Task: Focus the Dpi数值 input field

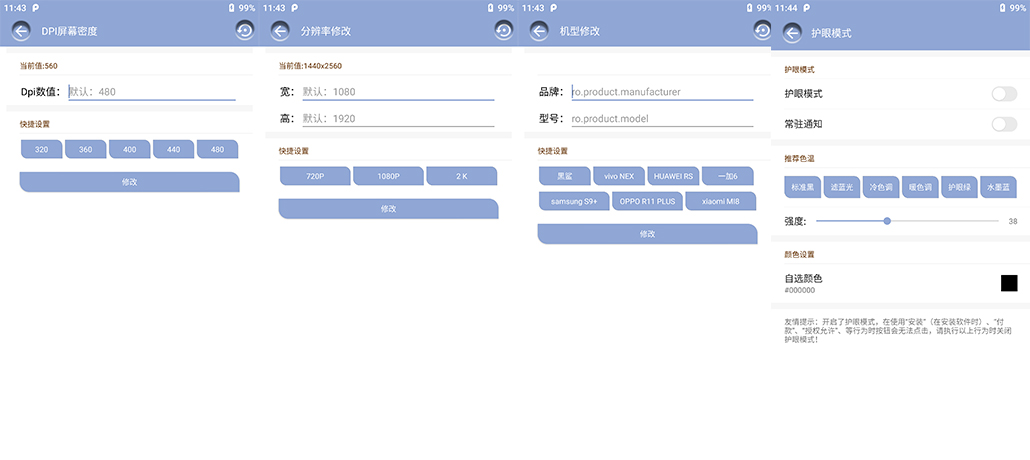Action: tap(151, 92)
